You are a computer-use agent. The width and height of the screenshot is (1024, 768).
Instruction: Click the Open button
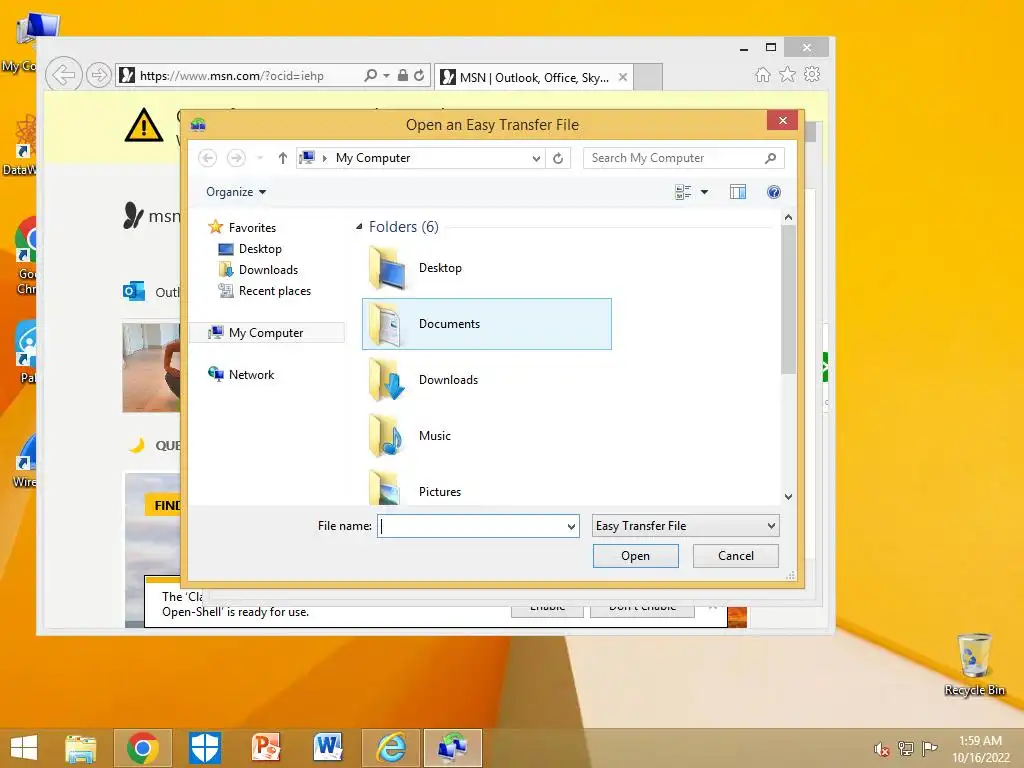[635, 556]
